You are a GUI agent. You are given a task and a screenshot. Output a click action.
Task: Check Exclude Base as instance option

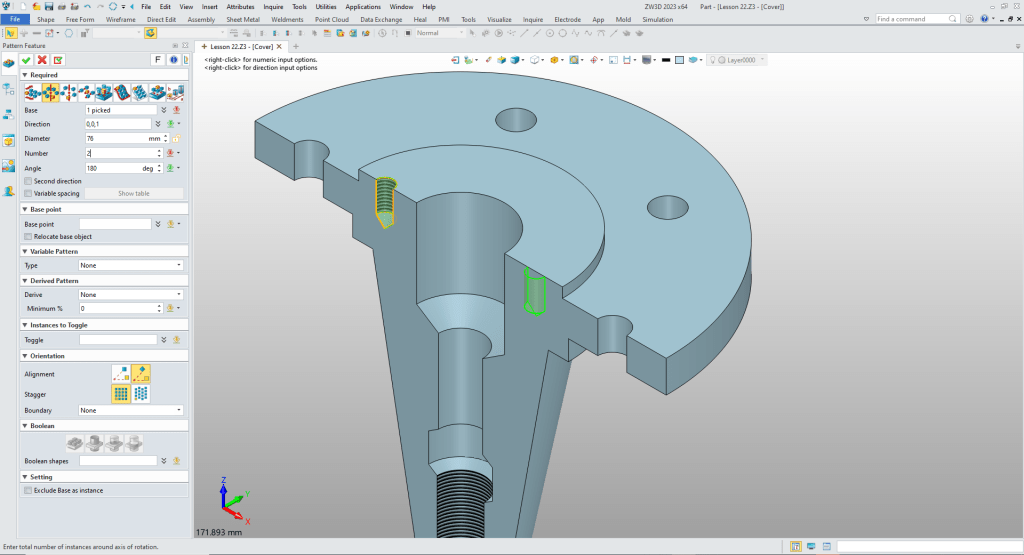(x=28, y=490)
